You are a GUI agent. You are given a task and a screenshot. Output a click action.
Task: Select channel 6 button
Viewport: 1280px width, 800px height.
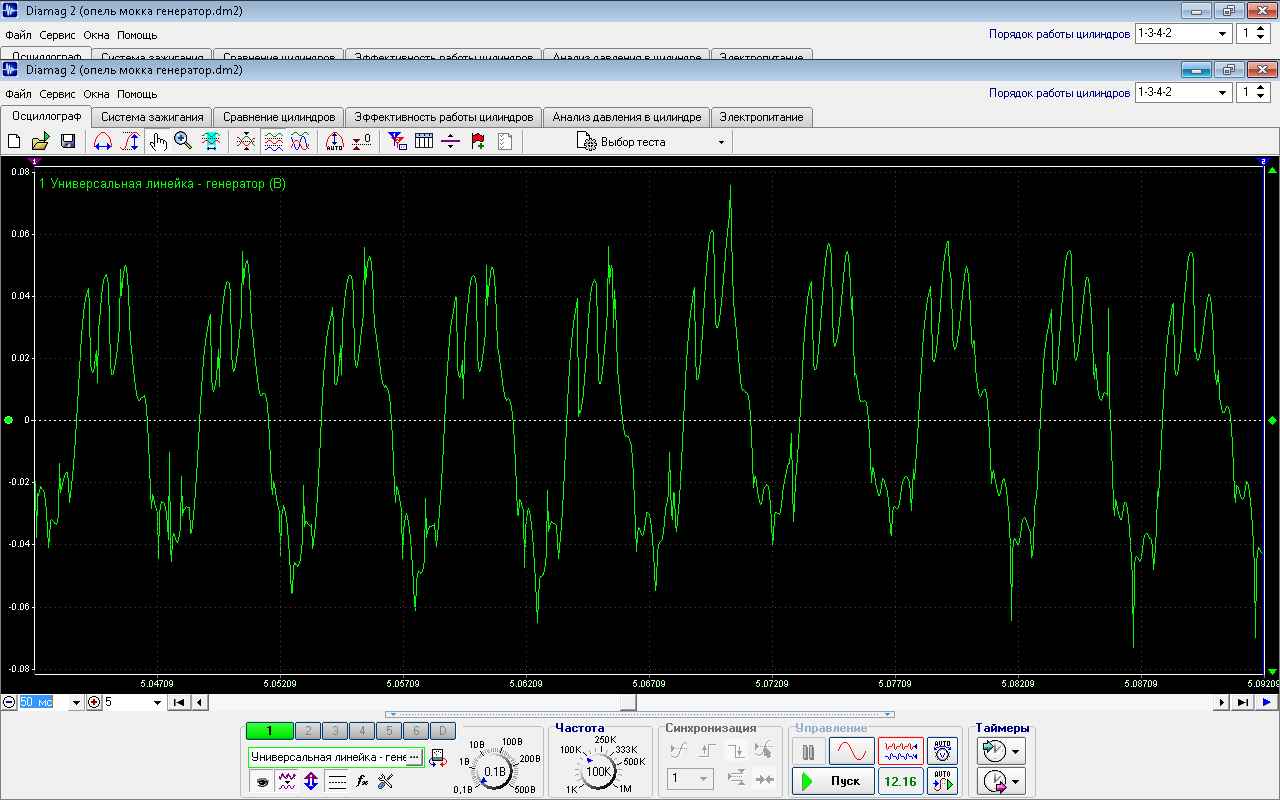pos(416,732)
